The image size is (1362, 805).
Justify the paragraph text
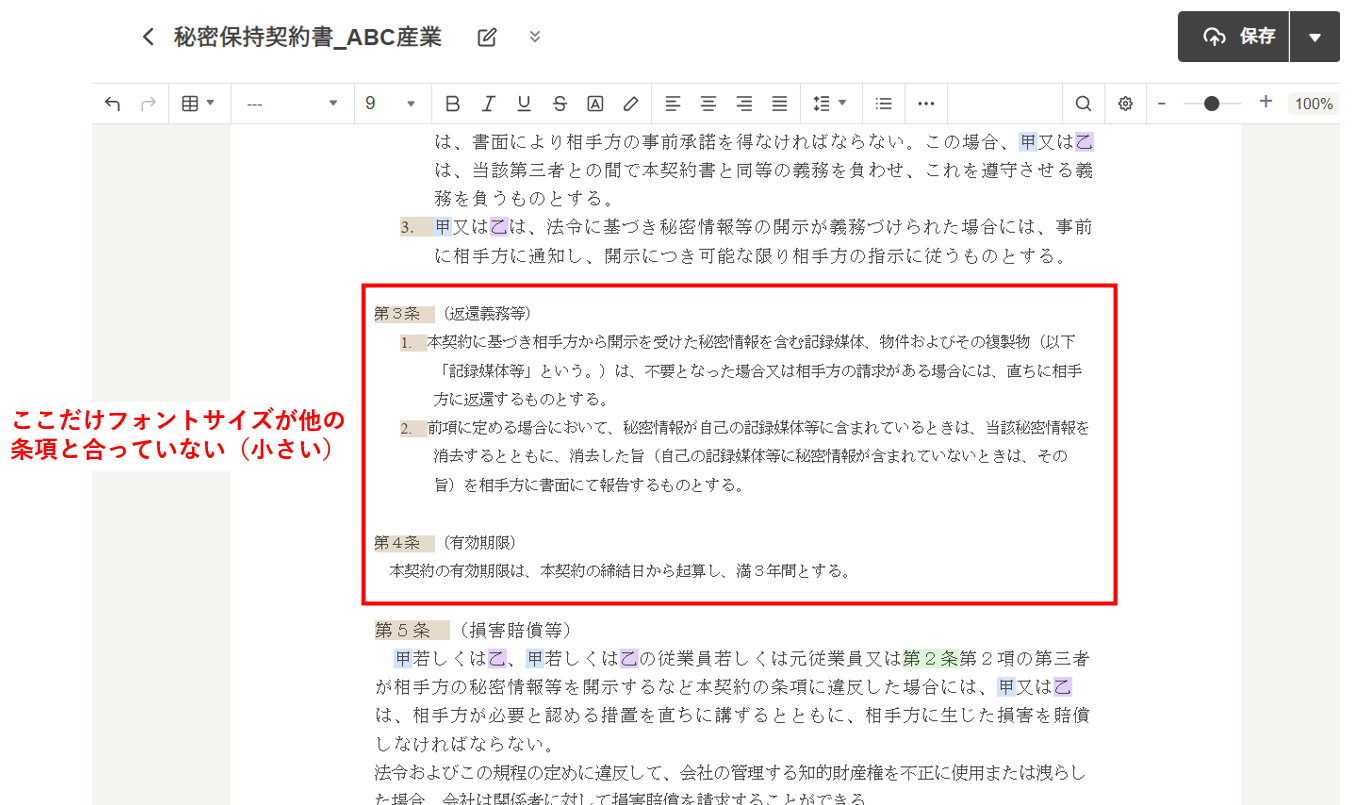point(780,103)
